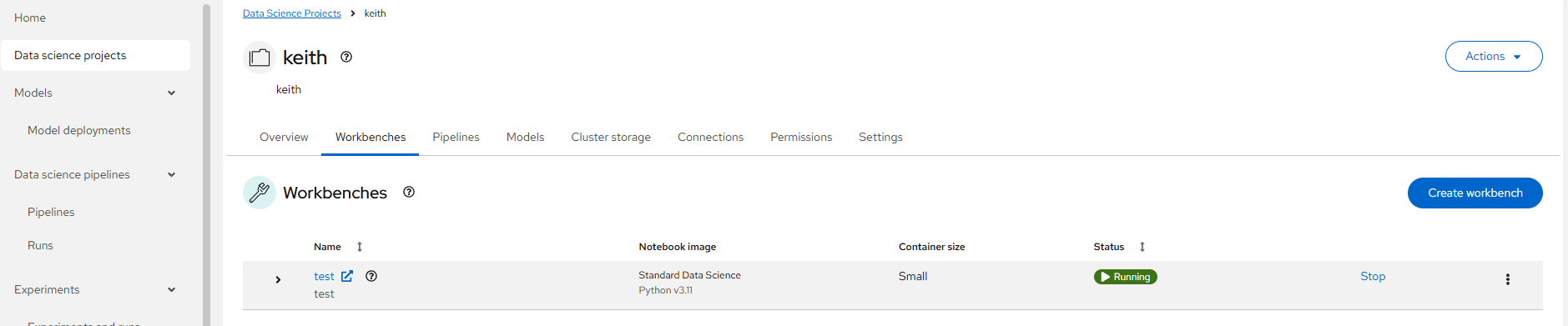Go to Data Science Projects breadcrumb
The image size is (1568, 326).
pyautogui.click(x=292, y=13)
